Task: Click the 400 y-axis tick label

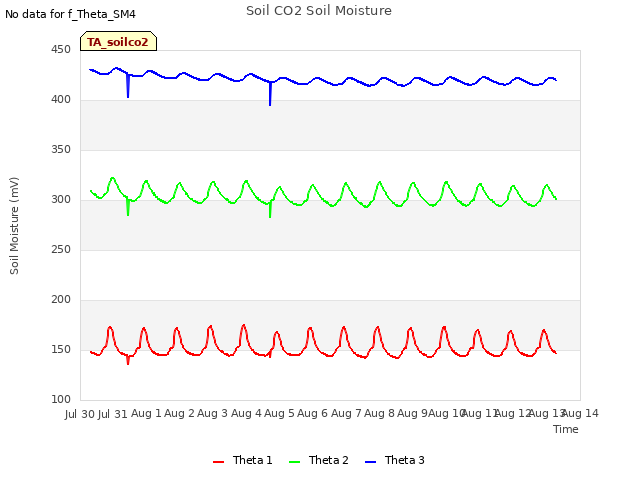Action: 61,100
